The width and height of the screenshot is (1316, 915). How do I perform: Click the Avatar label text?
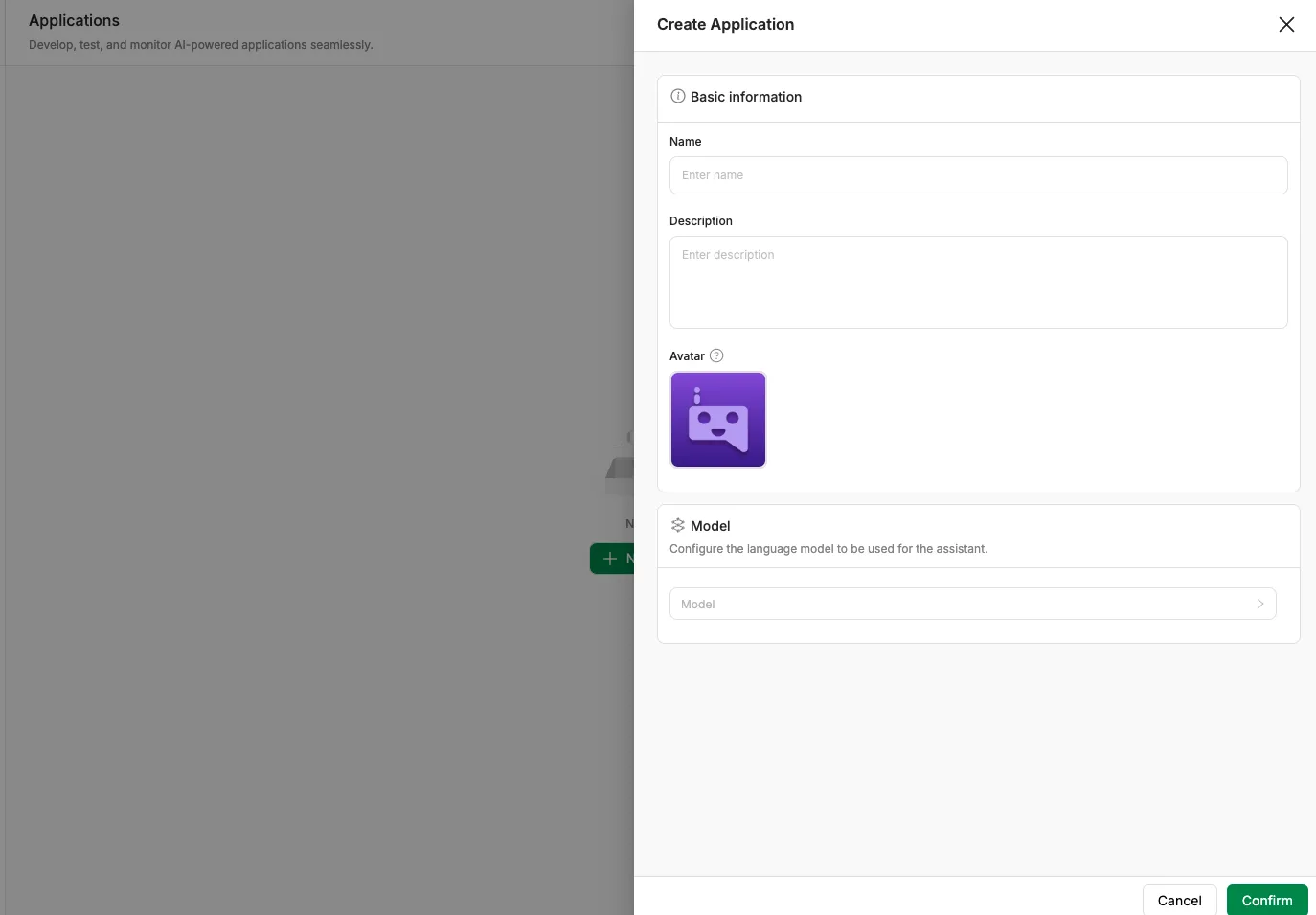(x=687, y=356)
